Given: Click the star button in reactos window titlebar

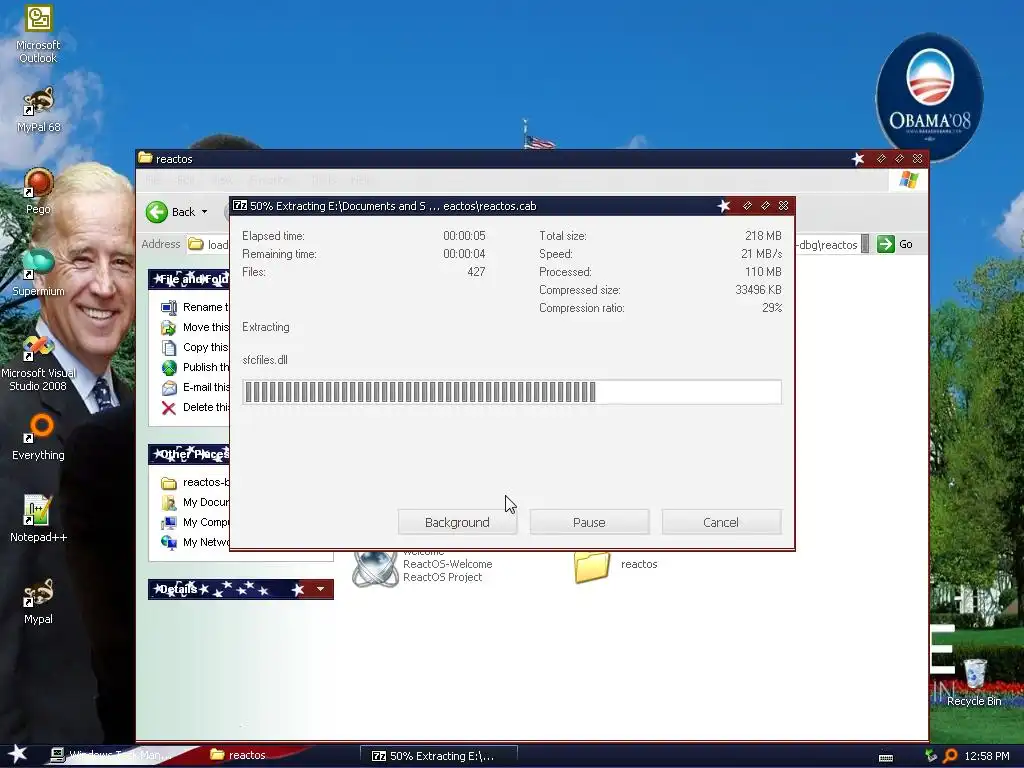Looking at the screenshot, I should tap(857, 159).
